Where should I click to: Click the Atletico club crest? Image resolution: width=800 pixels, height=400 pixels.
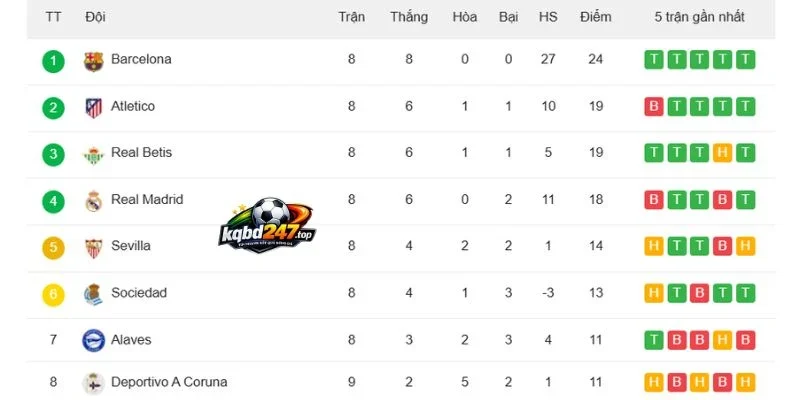[x=94, y=108]
